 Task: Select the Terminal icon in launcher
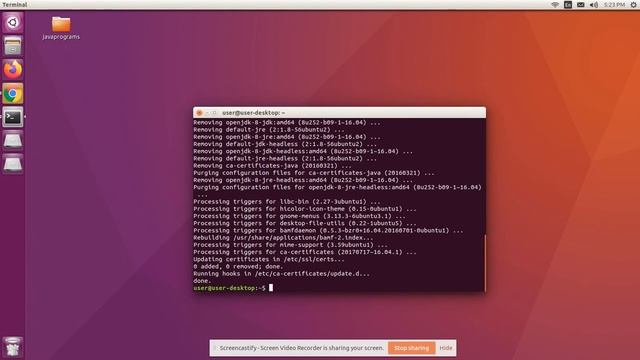click(13, 117)
